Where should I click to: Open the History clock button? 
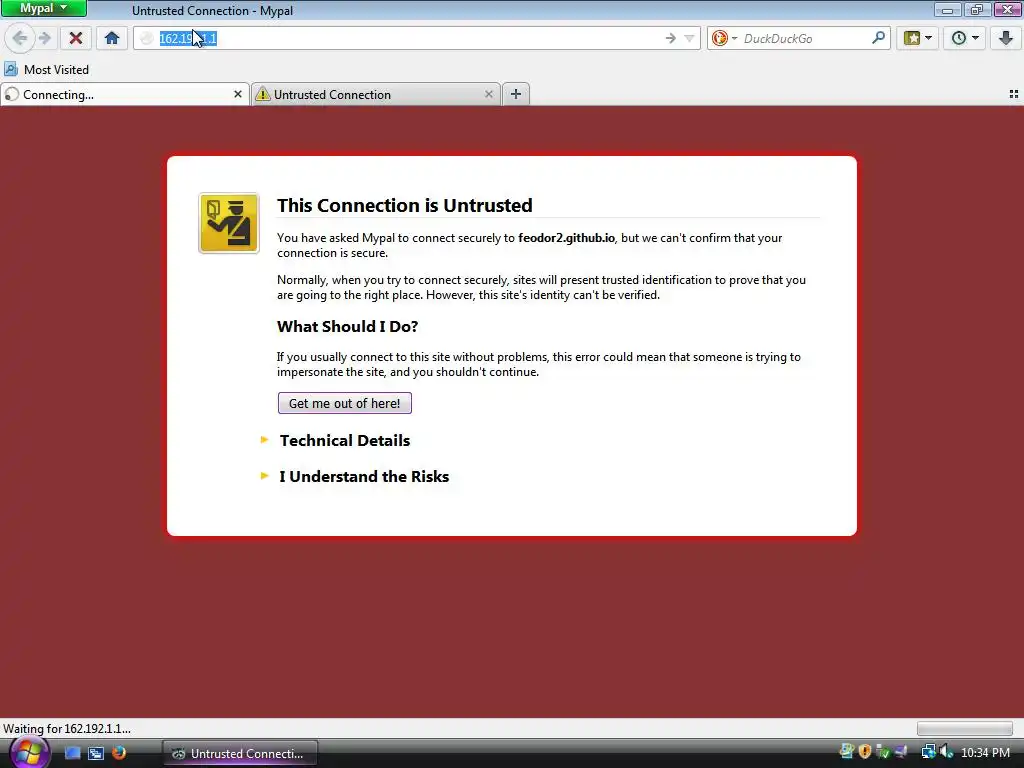tap(959, 39)
